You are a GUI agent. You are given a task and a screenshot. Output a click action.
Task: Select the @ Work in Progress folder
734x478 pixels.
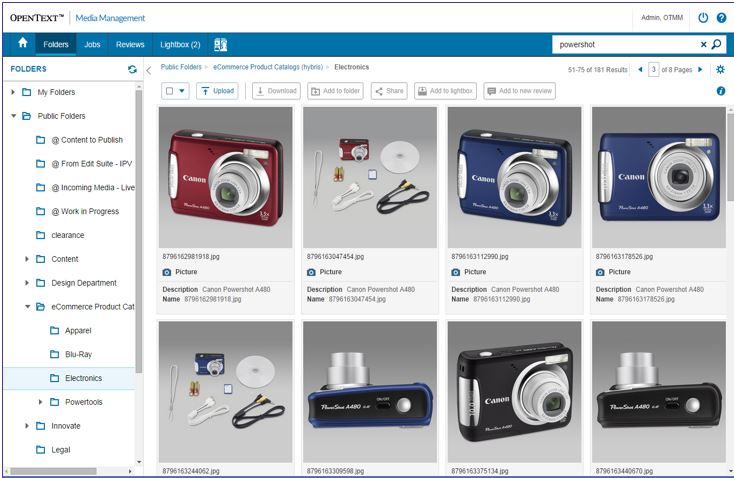[x=85, y=211]
